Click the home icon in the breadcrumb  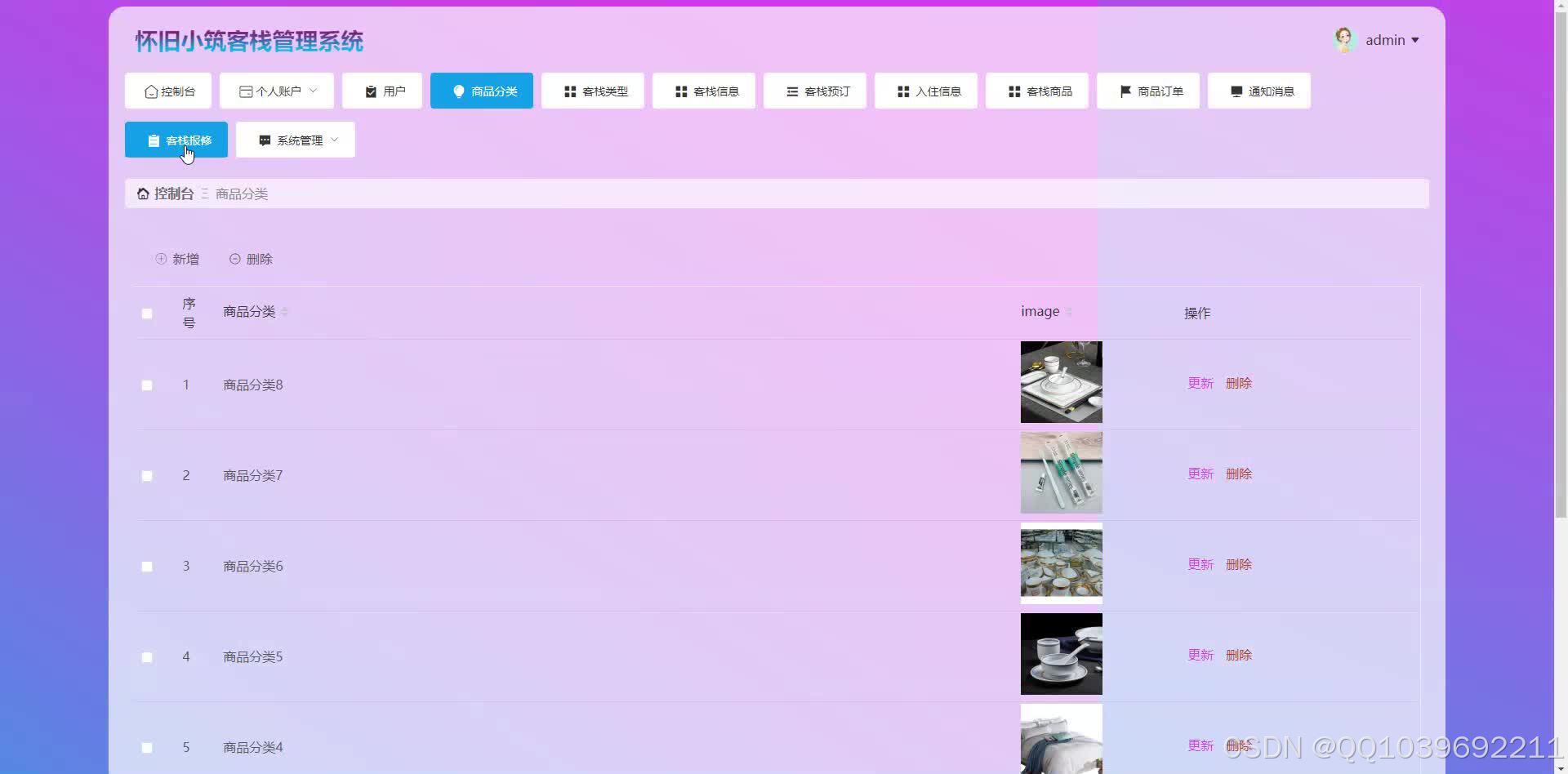point(143,193)
